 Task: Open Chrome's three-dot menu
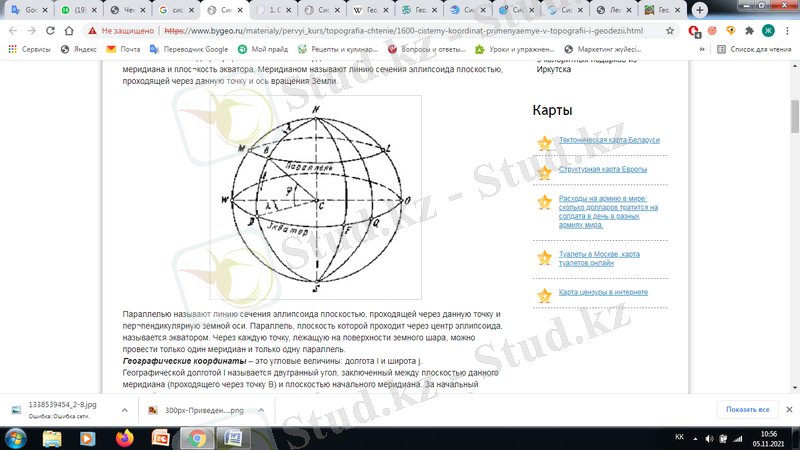point(787,31)
